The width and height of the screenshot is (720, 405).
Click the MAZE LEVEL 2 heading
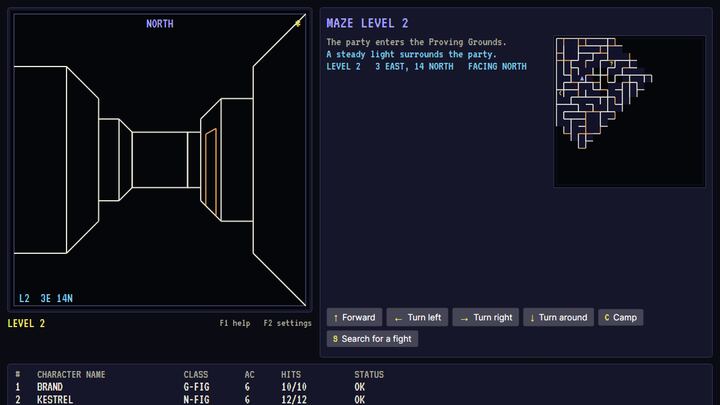click(367, 23)
